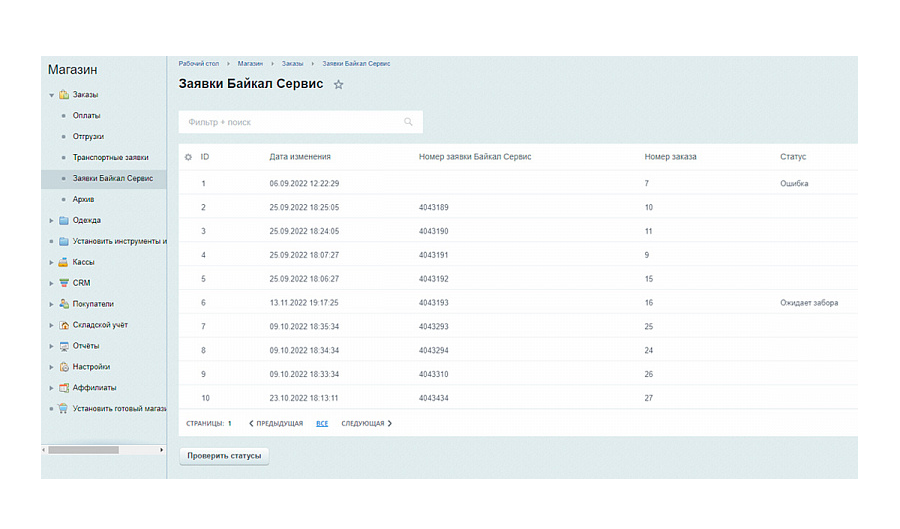Click sidebar scrollbar right arrow
The image size is (900, 529).
click(x=161, y=450)
